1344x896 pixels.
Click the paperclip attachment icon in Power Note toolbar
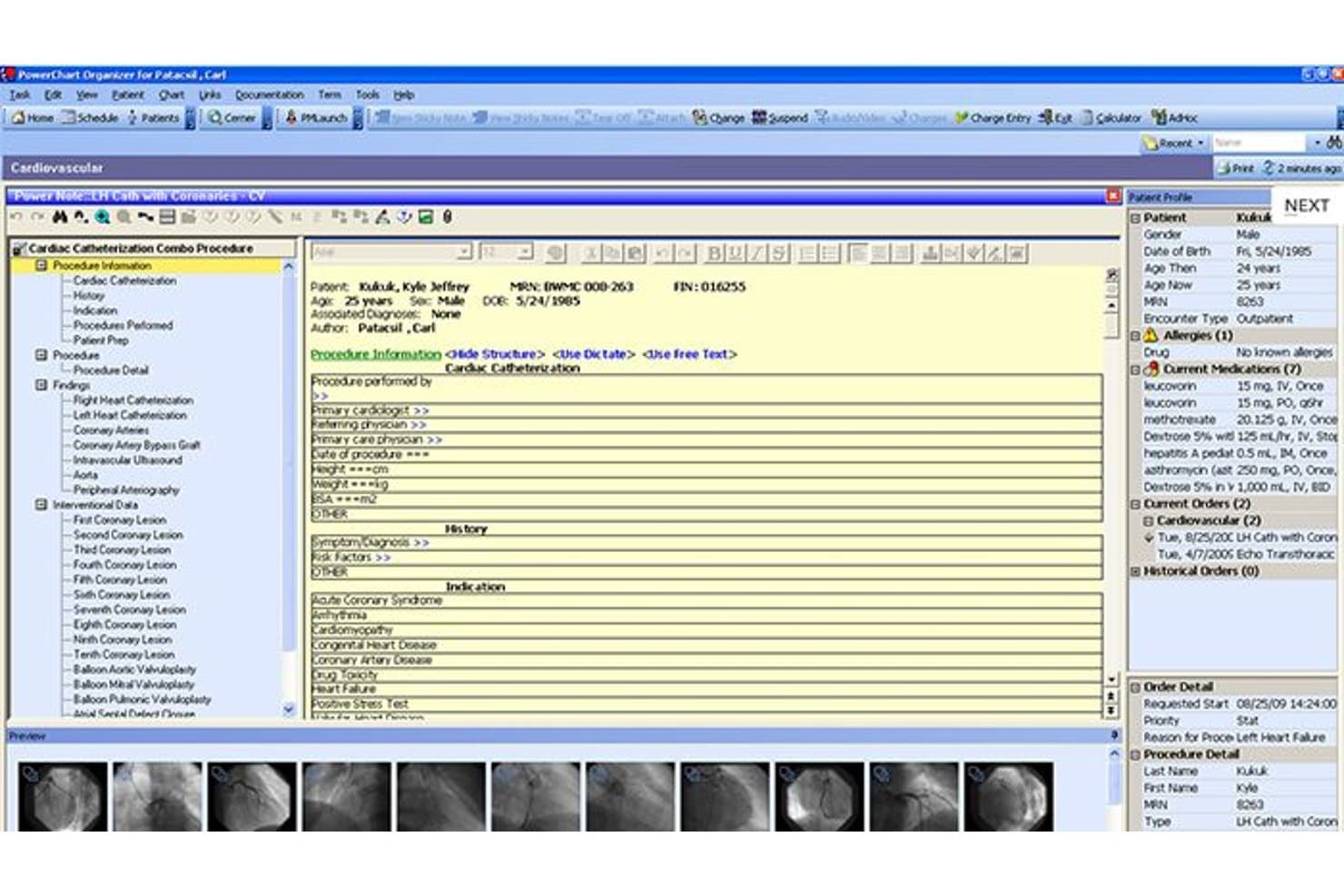point(447,217)
